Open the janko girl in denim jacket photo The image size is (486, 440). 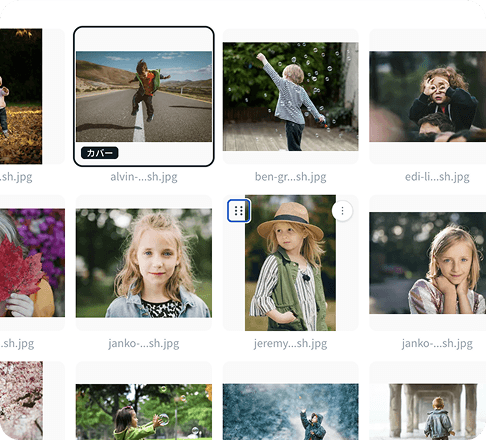[x=144, y=263]
